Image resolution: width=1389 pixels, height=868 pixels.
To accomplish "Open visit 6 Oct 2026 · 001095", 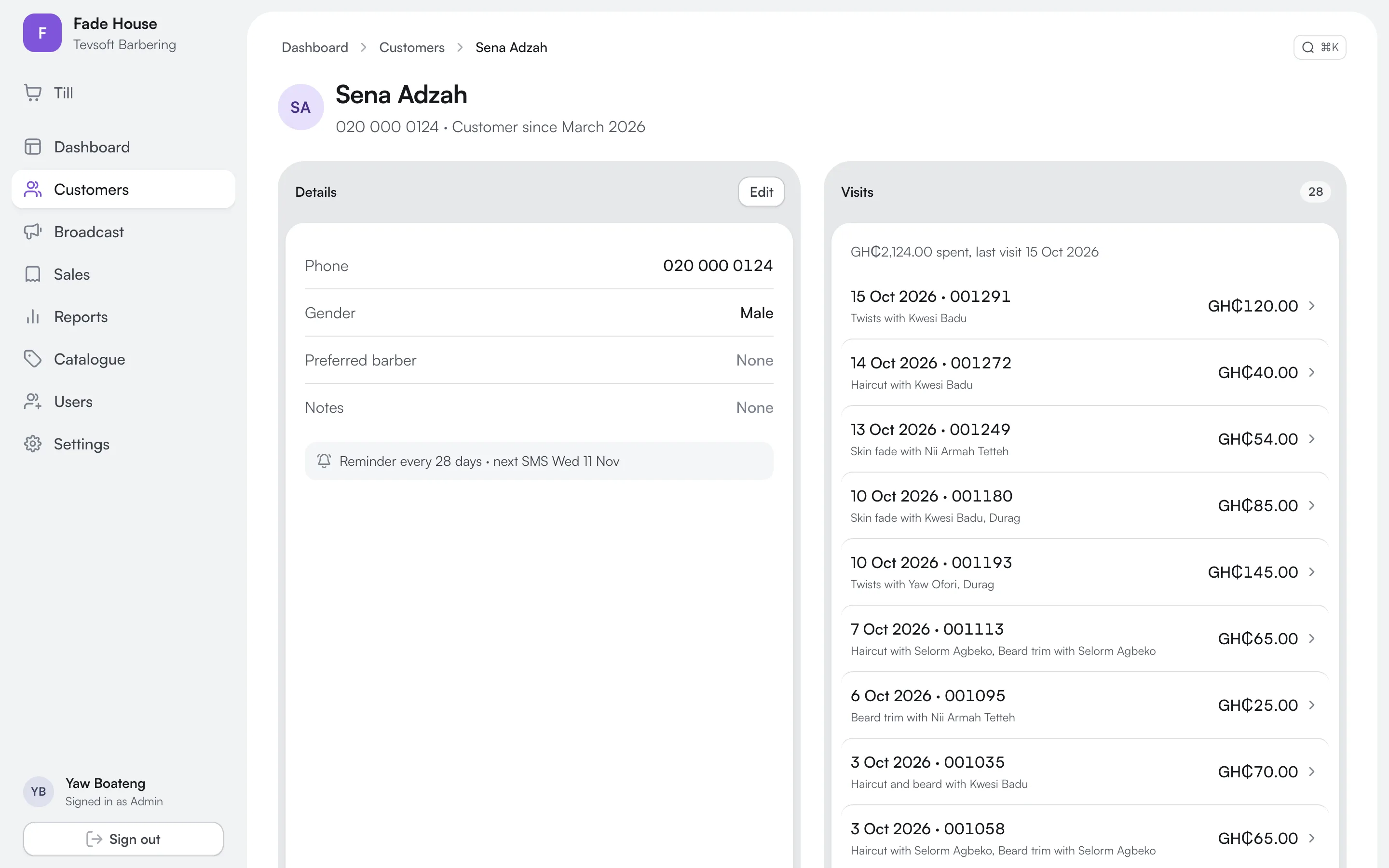I will click(1085, 705).
